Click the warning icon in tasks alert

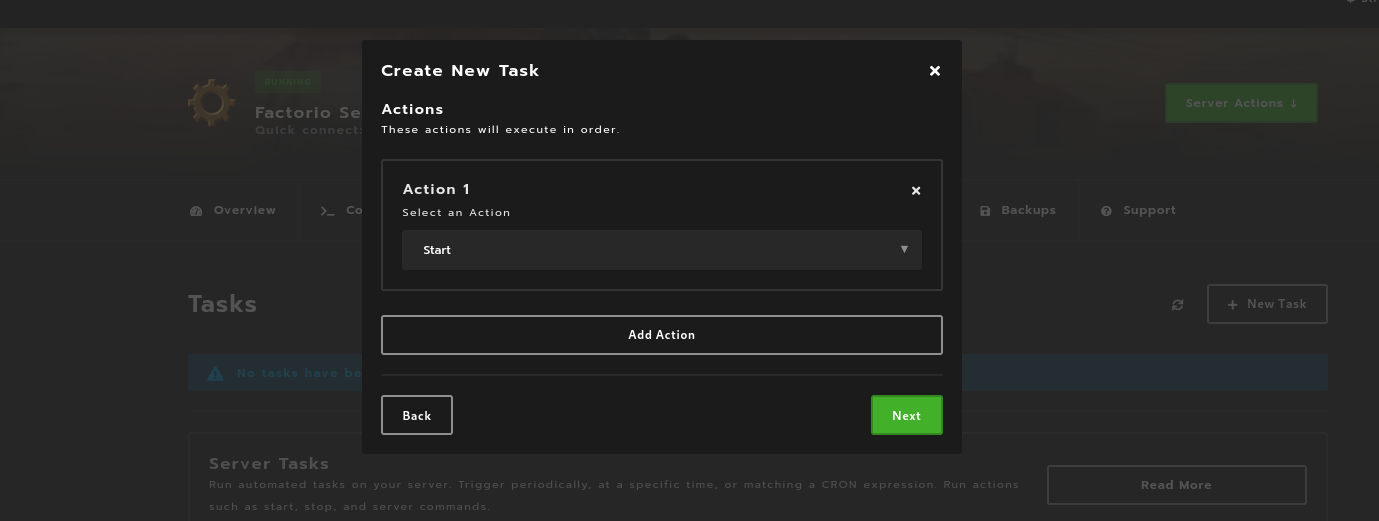(x=215, y=373)
